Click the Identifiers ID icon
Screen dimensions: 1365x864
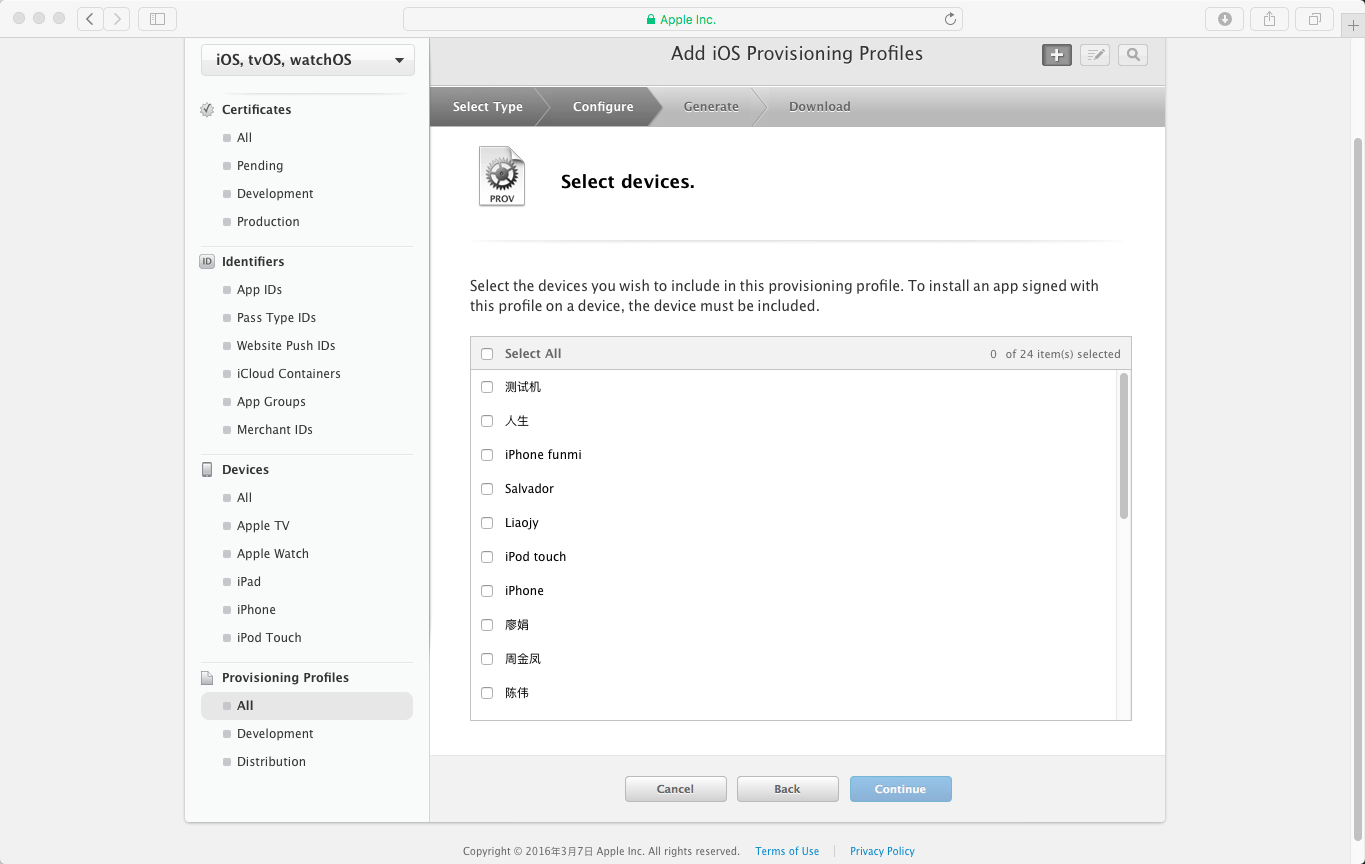pyautogui.click(x=207, y=262)
